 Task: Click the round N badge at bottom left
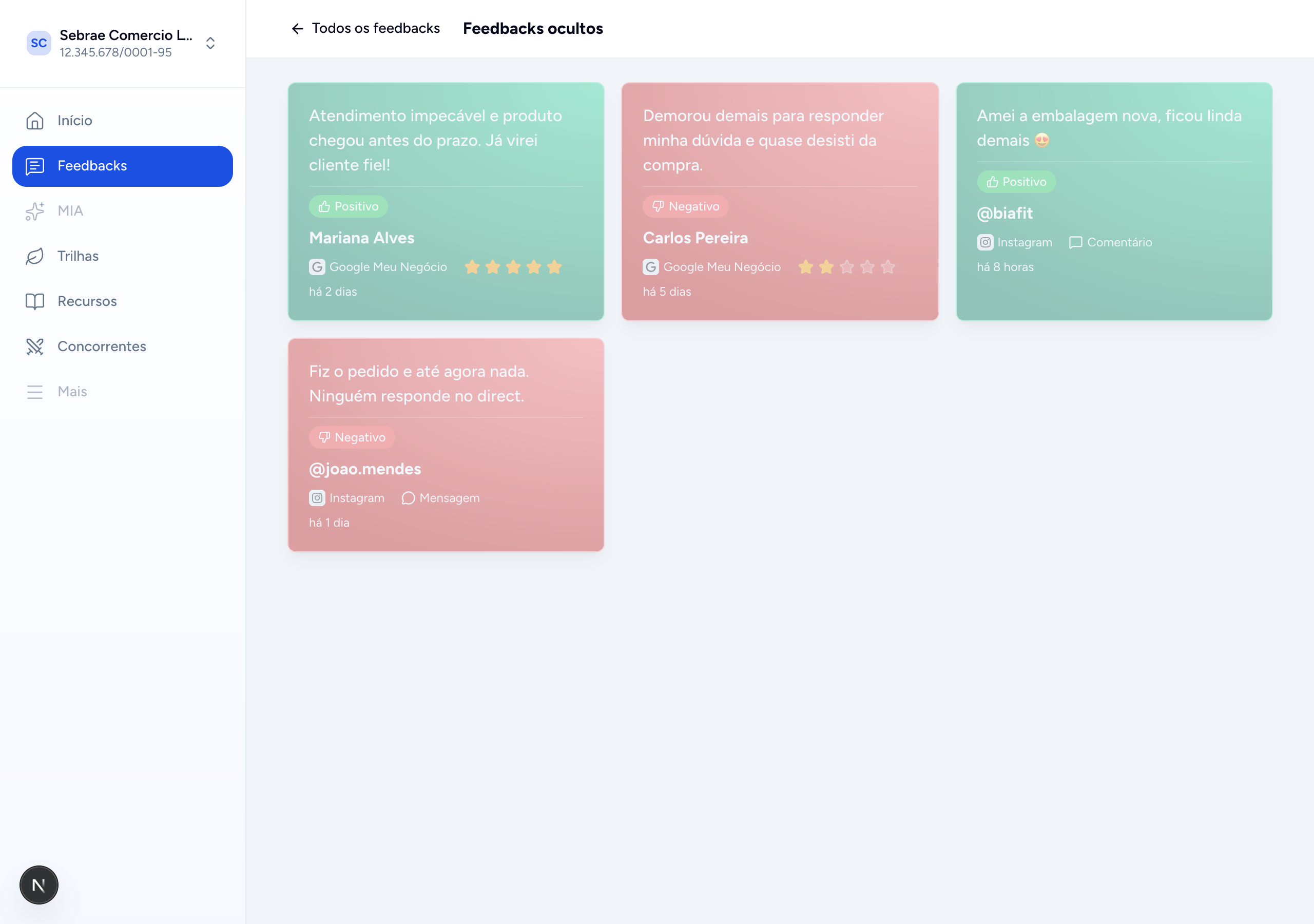[39, 884]
